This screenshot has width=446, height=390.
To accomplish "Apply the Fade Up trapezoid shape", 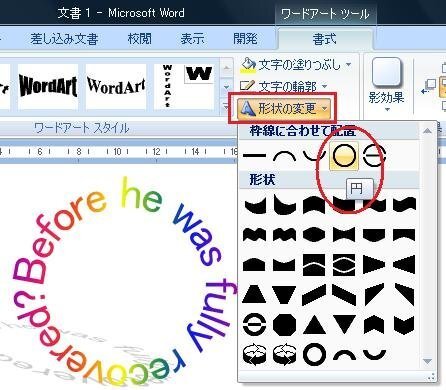I will 254,294.
